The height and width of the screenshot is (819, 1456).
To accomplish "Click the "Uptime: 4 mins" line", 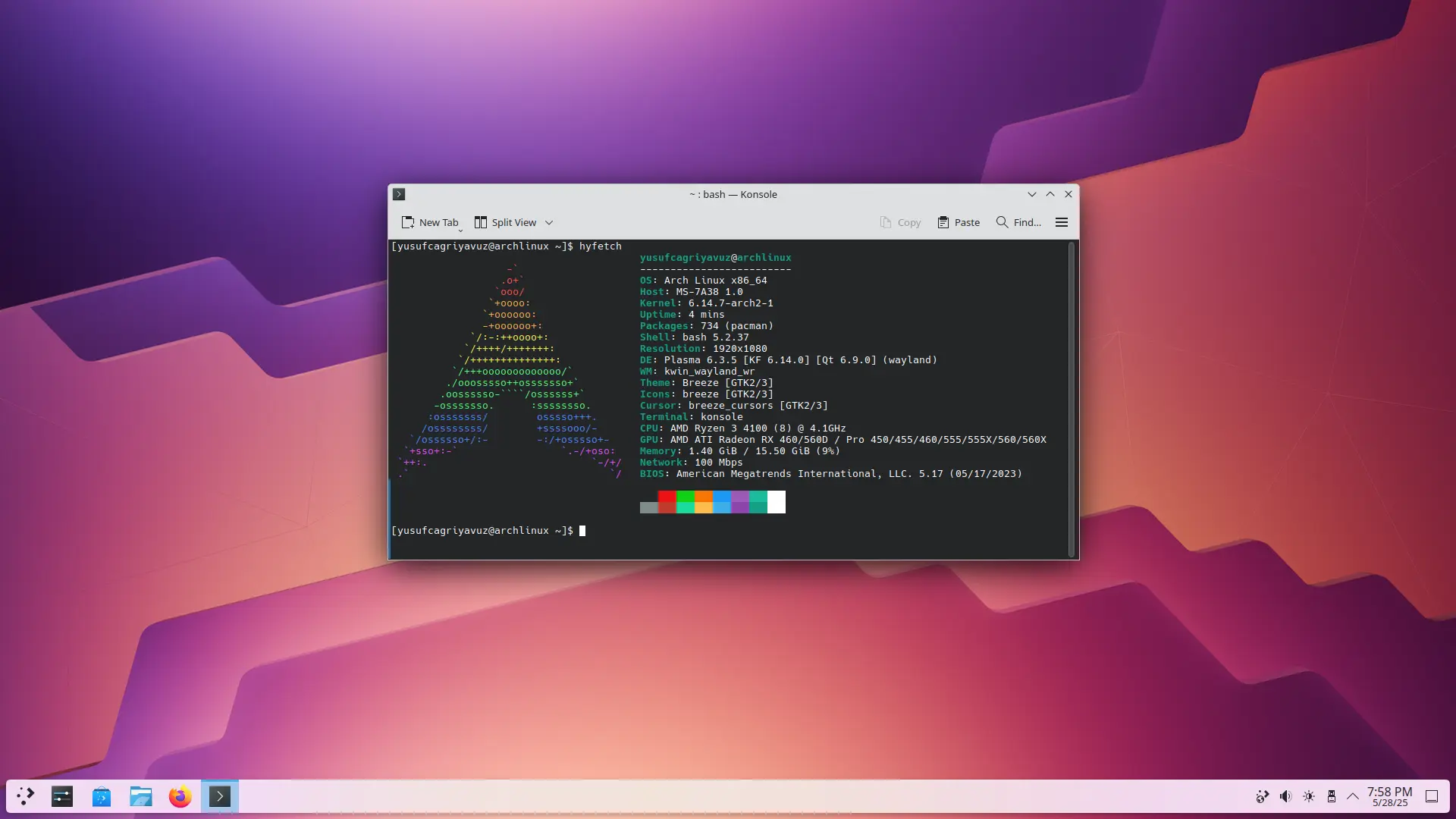I will (682, 315).
